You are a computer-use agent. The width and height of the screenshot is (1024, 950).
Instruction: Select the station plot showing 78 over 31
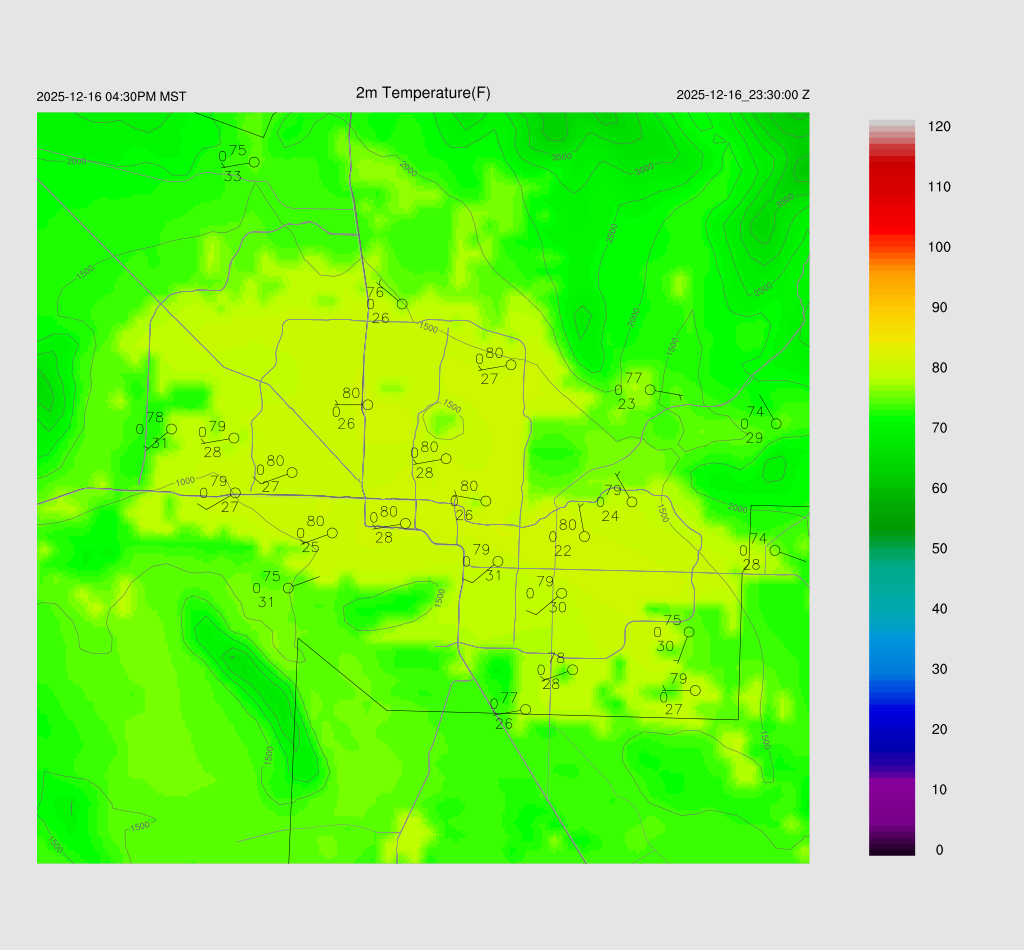pyautogui.click(x=171, y=429)
